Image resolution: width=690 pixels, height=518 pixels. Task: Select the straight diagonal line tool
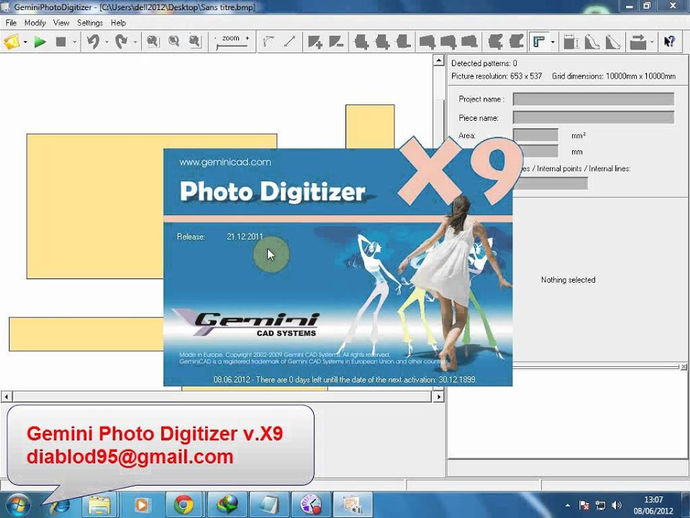coord(289,42)
